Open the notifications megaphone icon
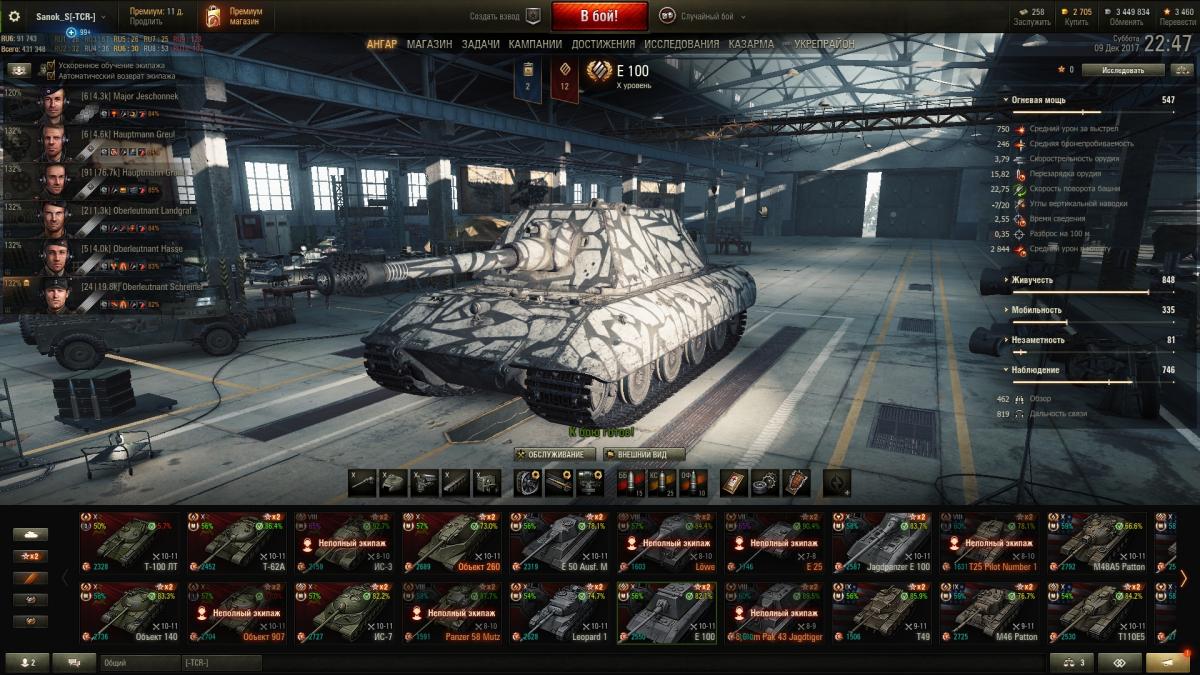 tap(1168, 662)
